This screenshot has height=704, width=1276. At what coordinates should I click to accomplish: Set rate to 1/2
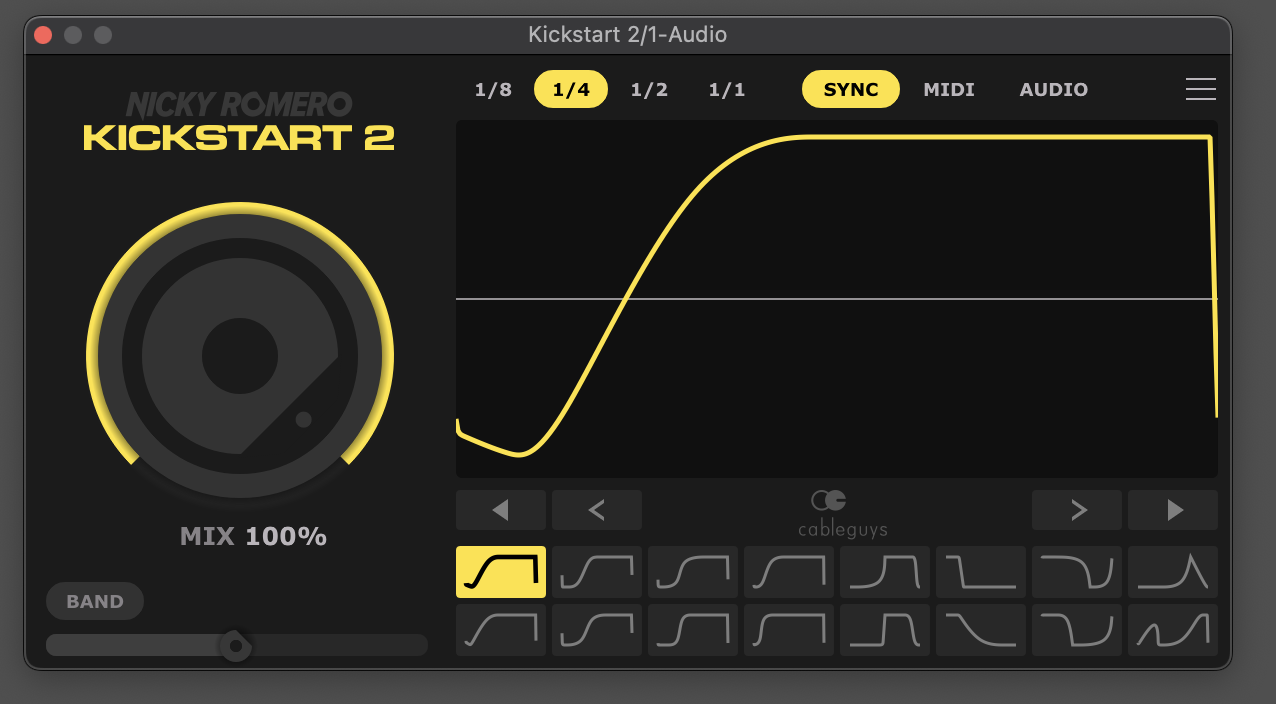[649, 90]
